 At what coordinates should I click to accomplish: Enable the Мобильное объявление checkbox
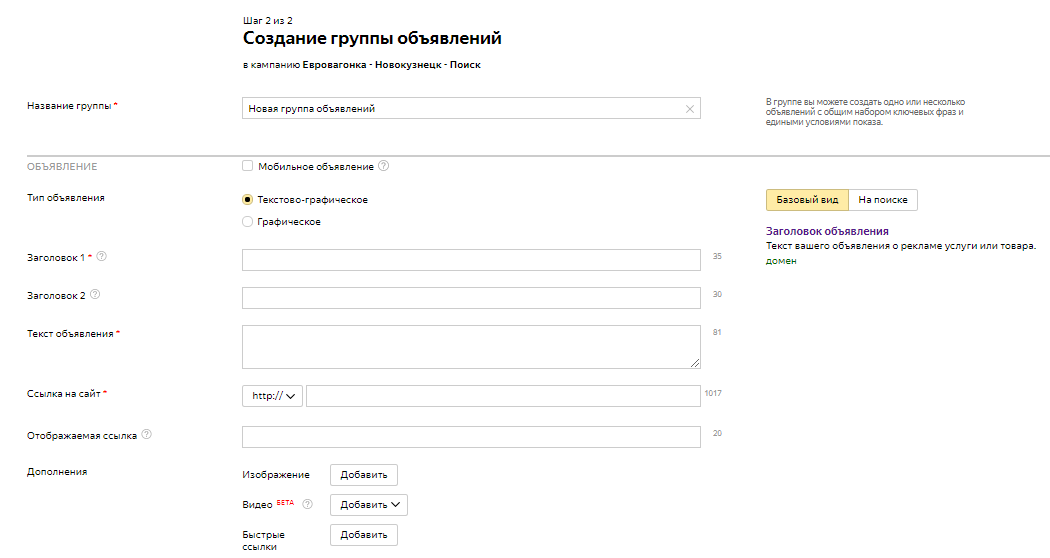pyautogui.click(x=248, y=165)
